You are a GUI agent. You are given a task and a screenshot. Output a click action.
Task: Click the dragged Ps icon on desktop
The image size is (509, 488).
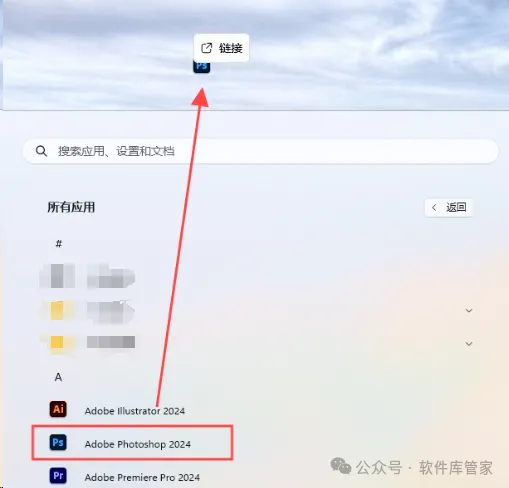pos(202,67)
